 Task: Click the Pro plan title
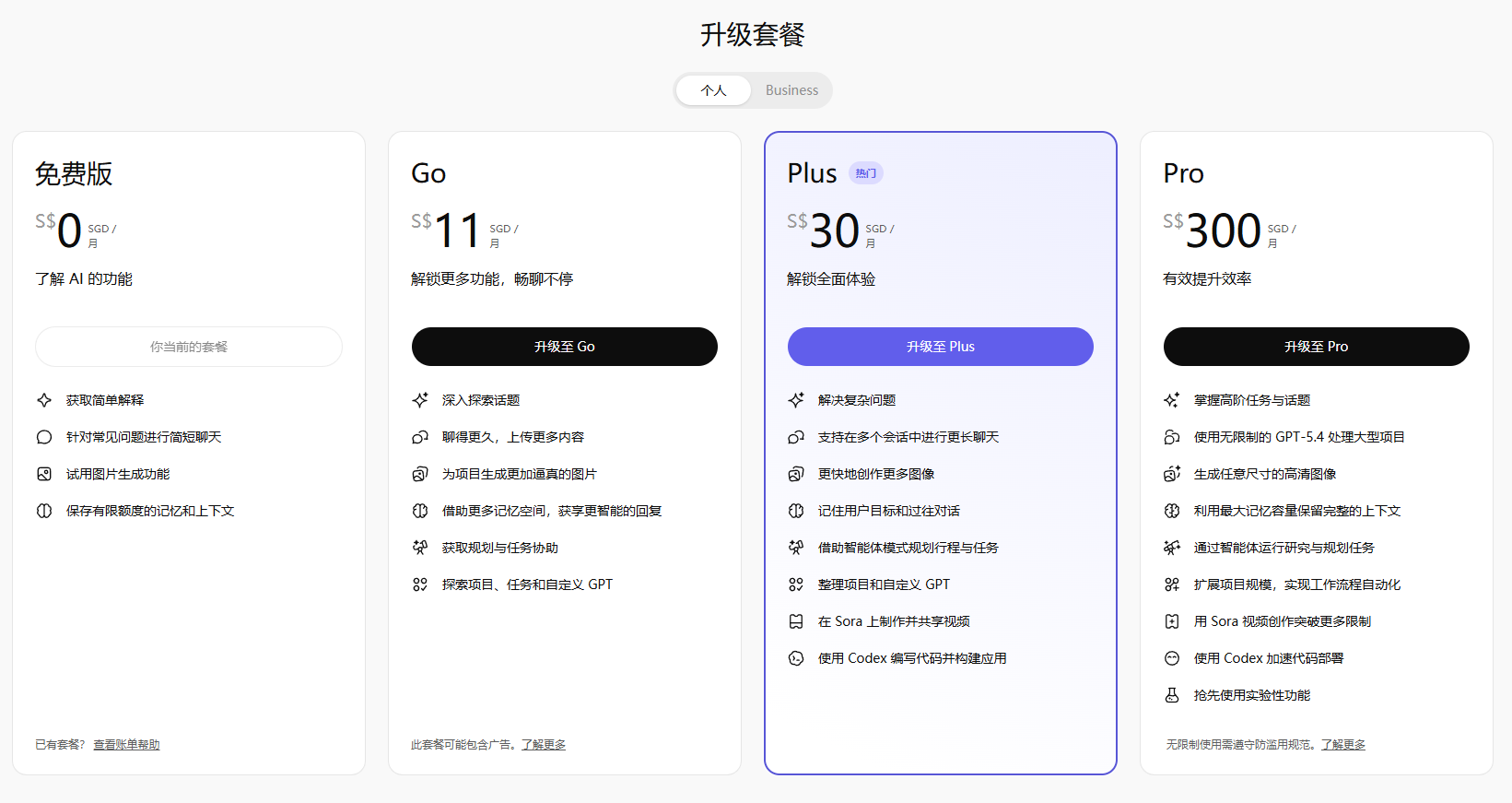coord(1183,173)
